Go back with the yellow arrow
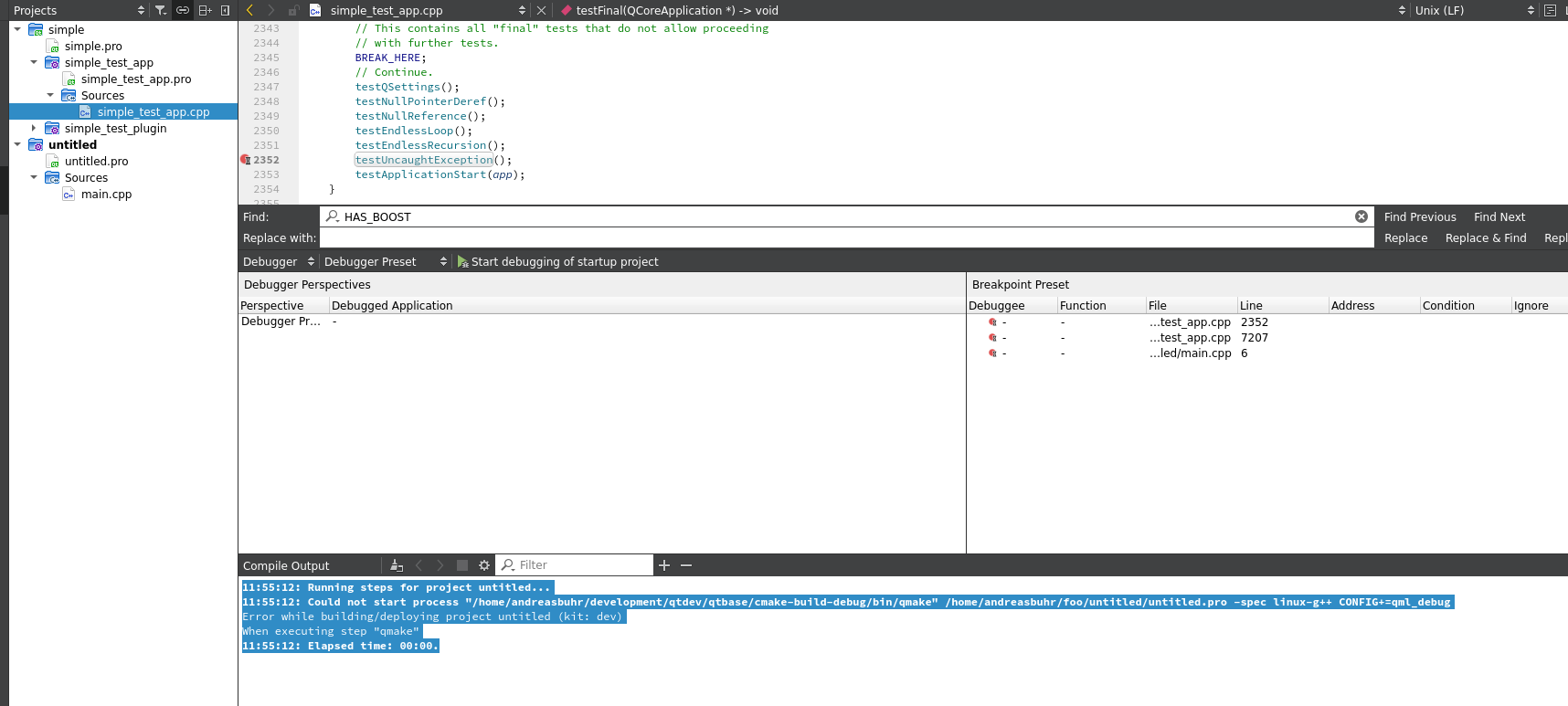Image resolution: width=1568 pixels, height=706 pixels. [250, 10]
